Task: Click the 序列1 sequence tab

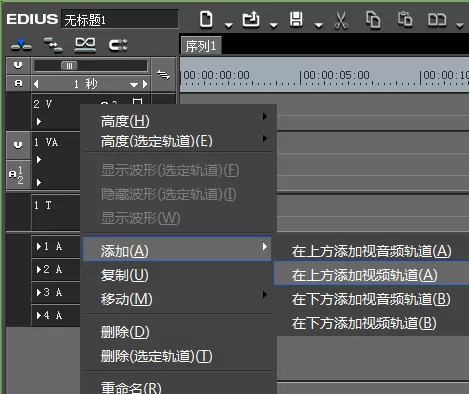Action: 201,46
